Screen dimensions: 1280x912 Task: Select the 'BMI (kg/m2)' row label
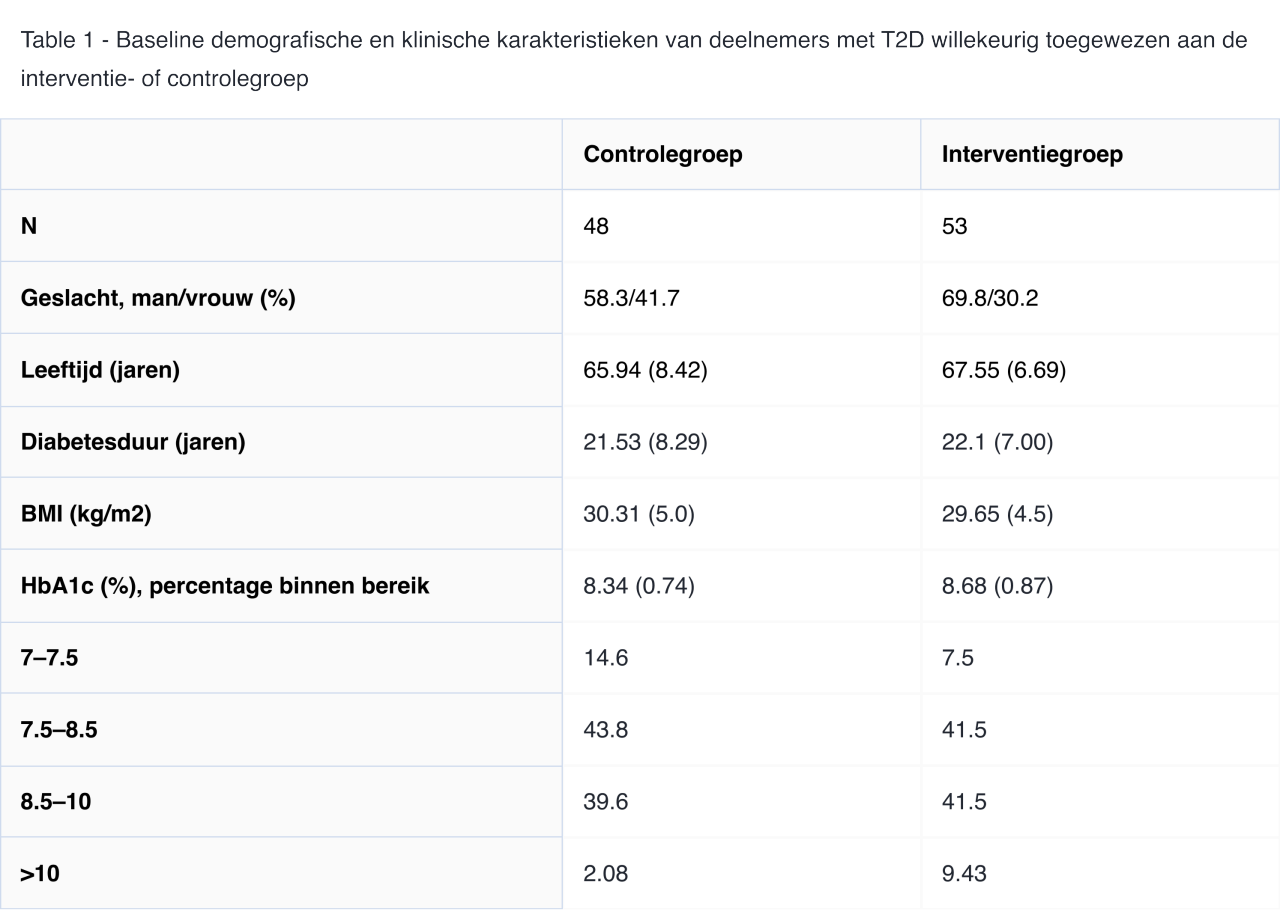[86, 514]
